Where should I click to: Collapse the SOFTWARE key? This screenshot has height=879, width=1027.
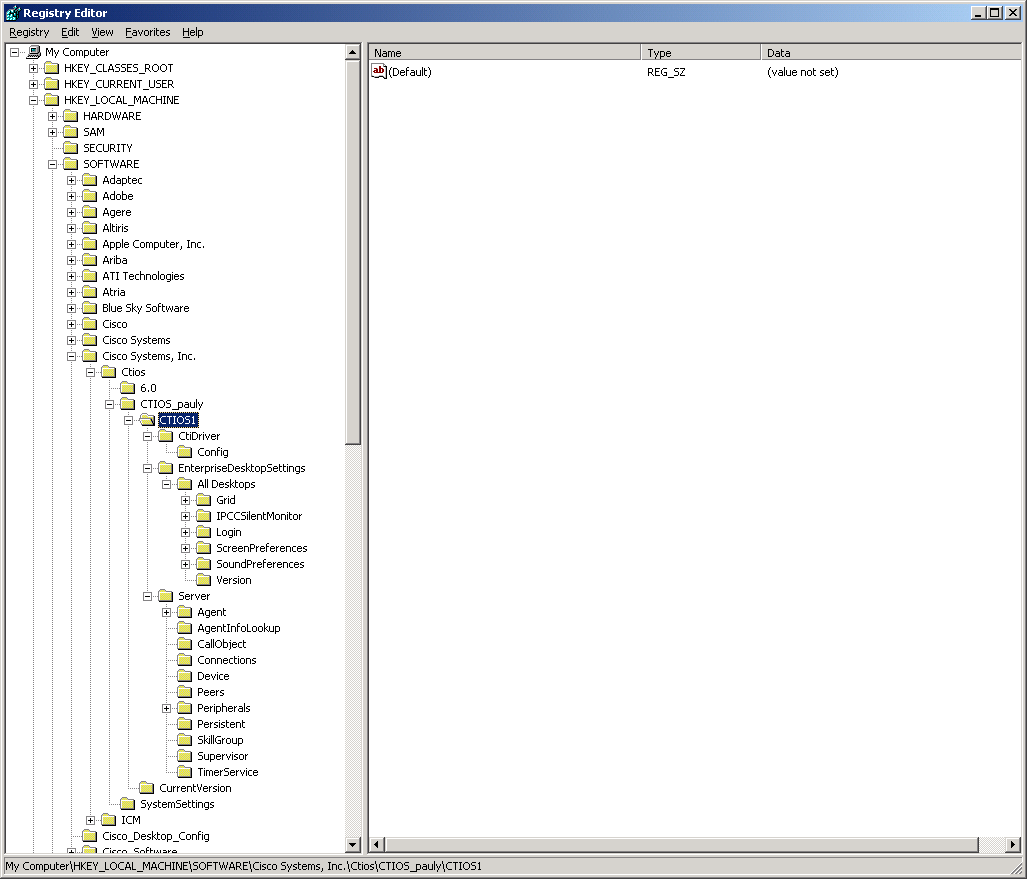pyautogui.click(x=52, y=164)
